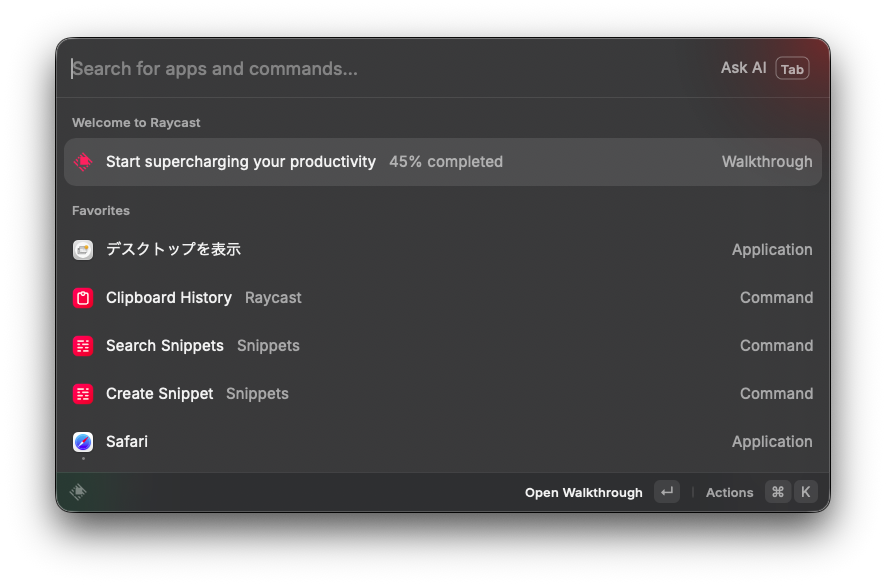
Task: Click Command label on Clipboard History row
Action: (x=776, y=298)
